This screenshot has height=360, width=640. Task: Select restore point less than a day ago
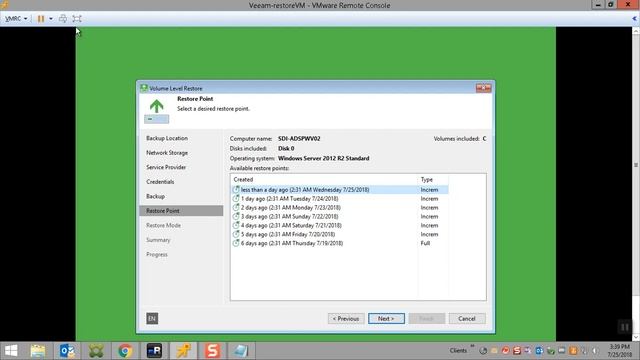340,190
